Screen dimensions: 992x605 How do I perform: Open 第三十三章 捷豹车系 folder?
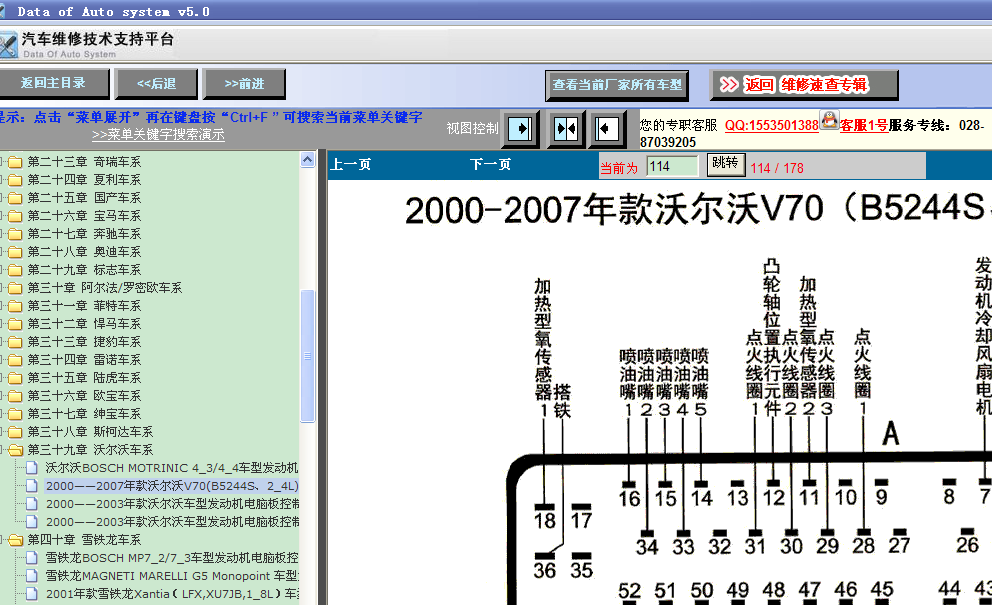point(84,342)
